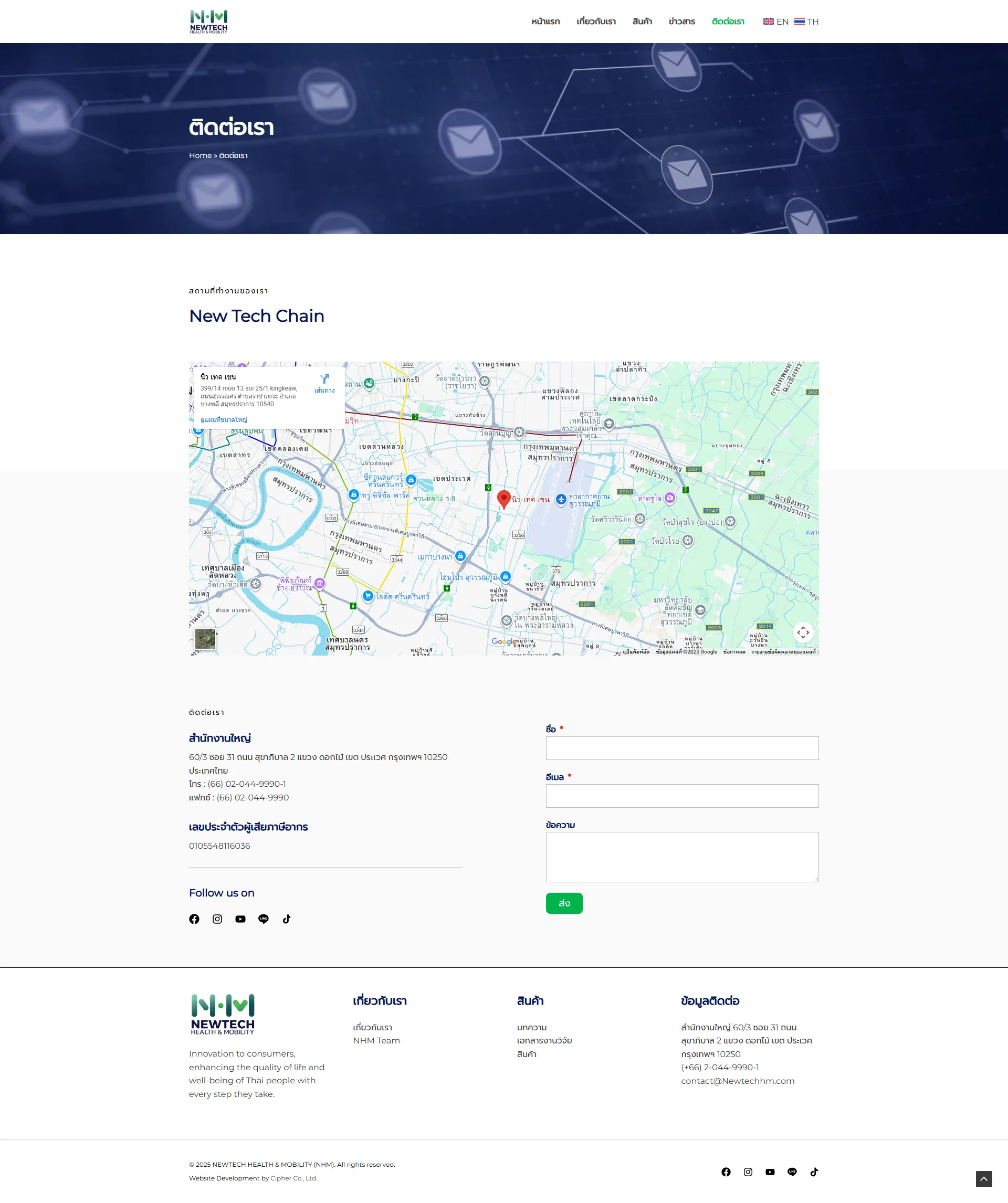Screen dimensions: 1008x1203
Task: Click the Home breadcrumb link
Action: 200,155
